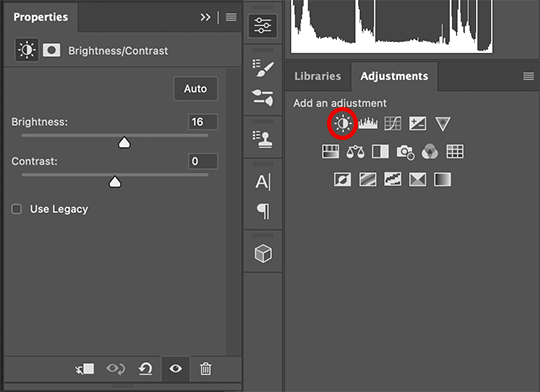540x392 pixels.
Task: Add a Vibrance adjustment
Action: click(443, 124)
